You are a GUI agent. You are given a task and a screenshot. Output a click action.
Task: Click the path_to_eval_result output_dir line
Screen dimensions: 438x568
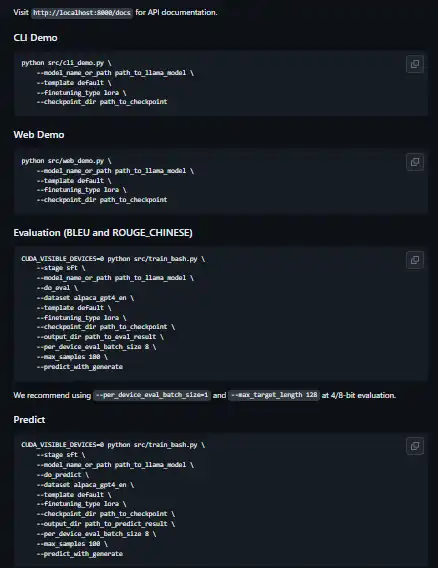click(100, 337)
